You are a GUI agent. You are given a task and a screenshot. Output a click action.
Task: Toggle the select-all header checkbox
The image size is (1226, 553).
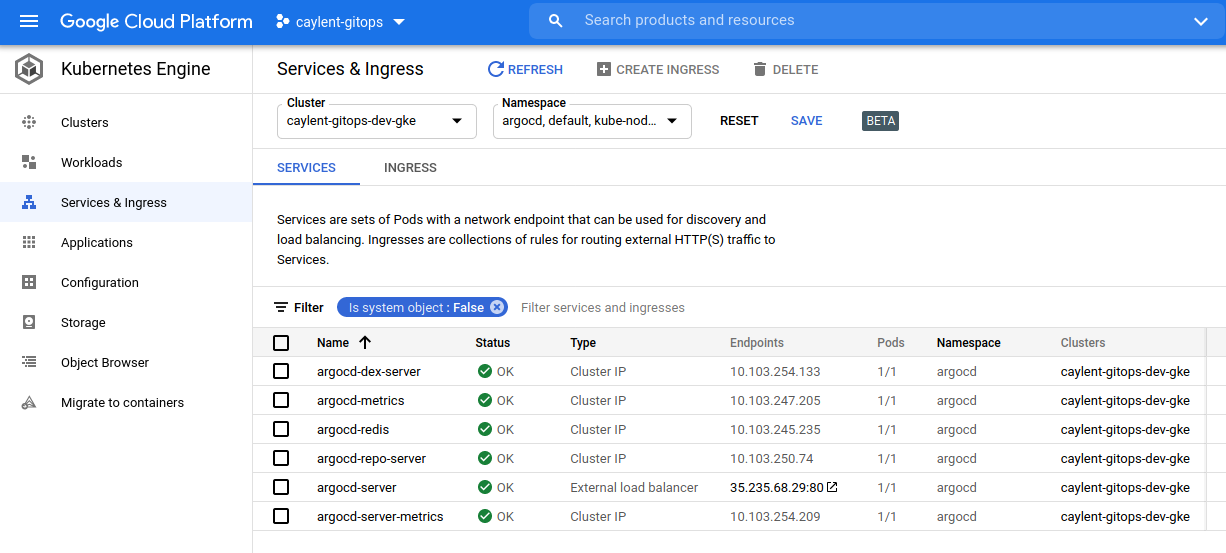pyautogui.click(x=281, y=342)
